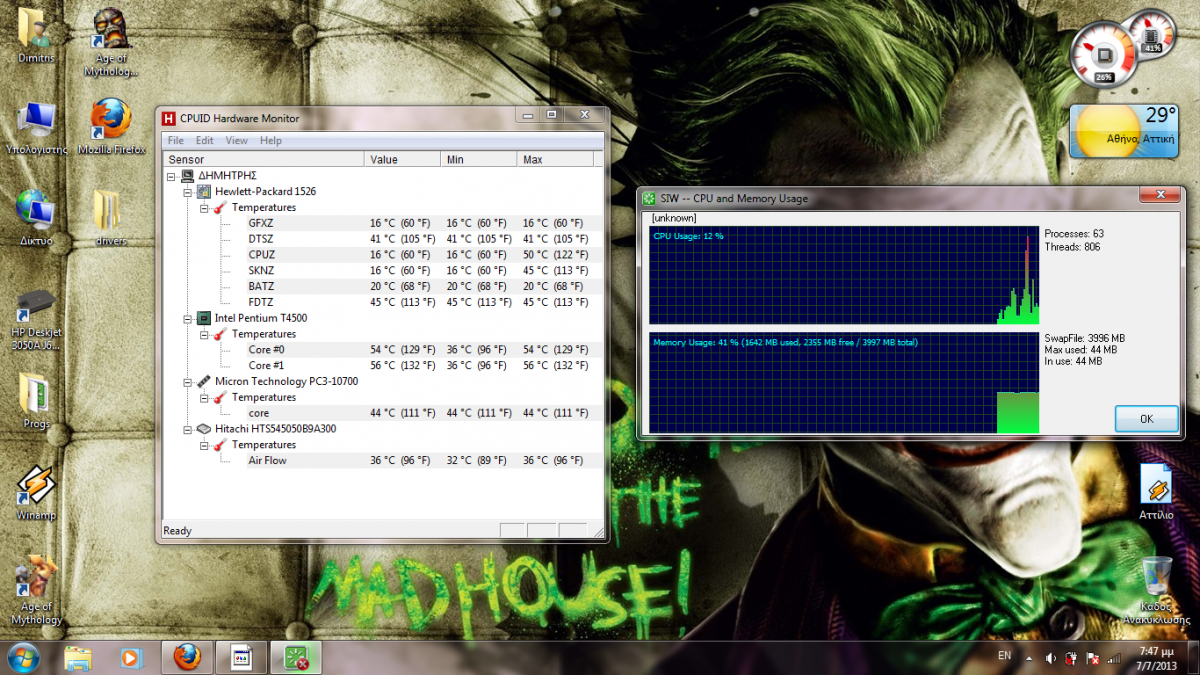
Task: Collapse the Micron Technology PC3-10700 node
Action: pyautogui.click(x=188, y=381)
